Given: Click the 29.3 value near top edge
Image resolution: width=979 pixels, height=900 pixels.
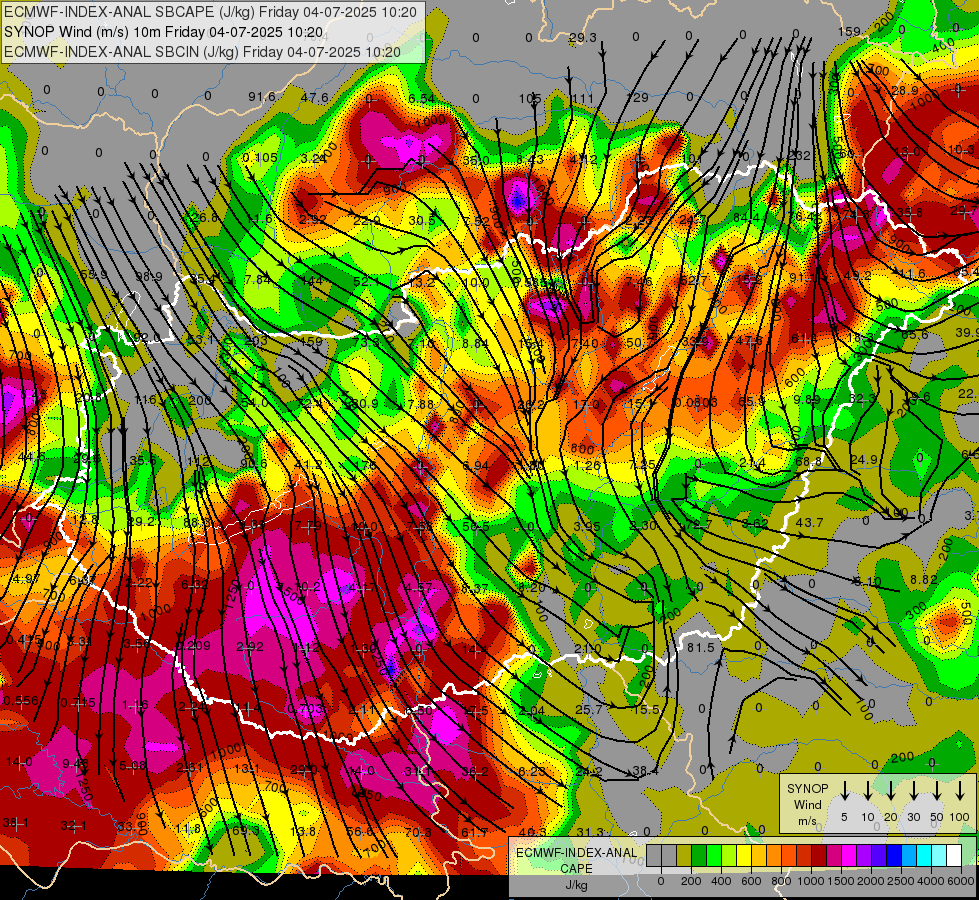Looking at the screenshot, I should pos(583,38).
